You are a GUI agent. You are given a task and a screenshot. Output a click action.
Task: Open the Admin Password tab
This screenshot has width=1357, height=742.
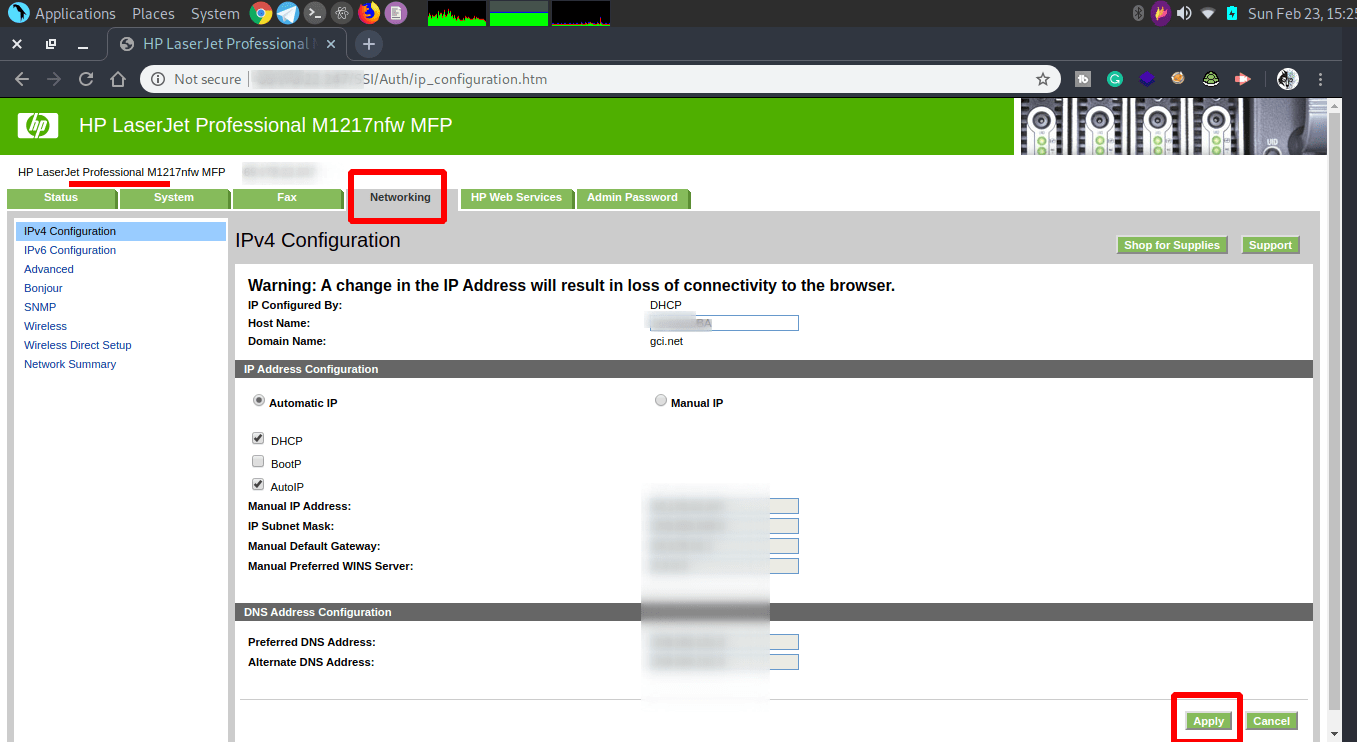click(632, 198)
